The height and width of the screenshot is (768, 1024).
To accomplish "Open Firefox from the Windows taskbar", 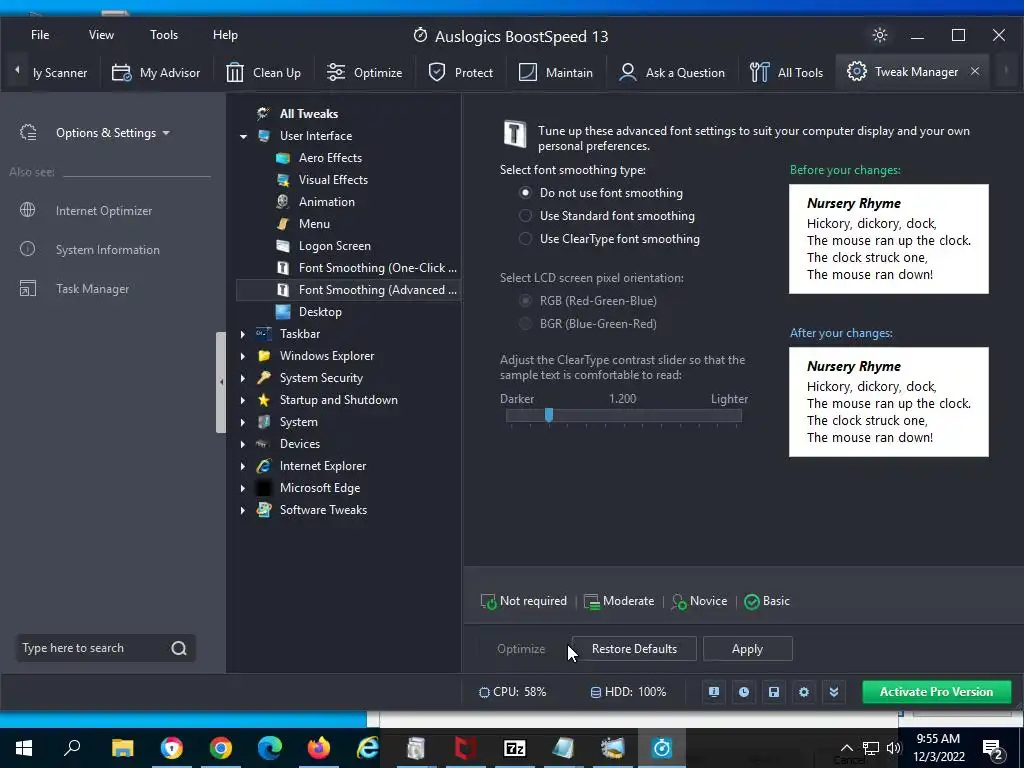I will pyautogui.click(x=319, y=748).
